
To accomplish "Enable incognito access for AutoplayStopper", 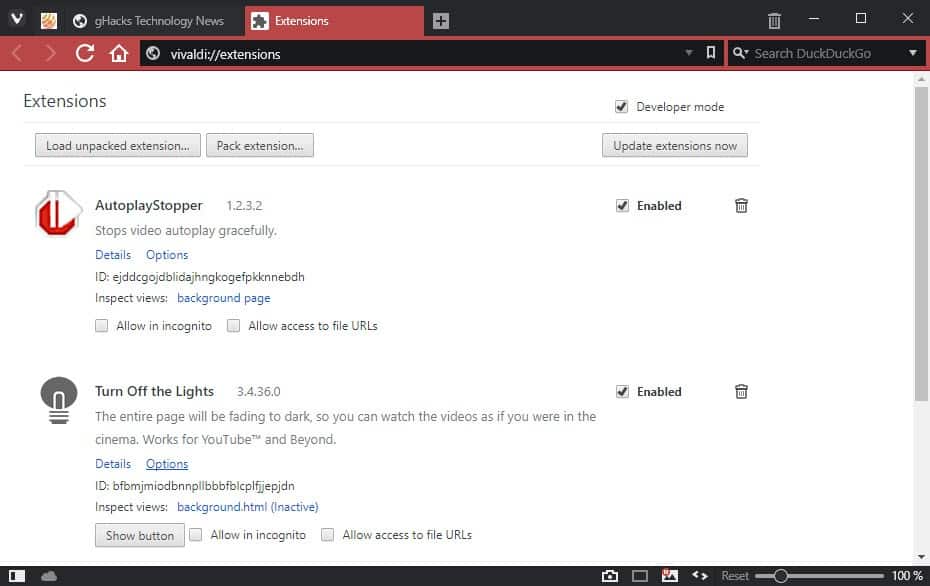I will (x=101, y=326).
